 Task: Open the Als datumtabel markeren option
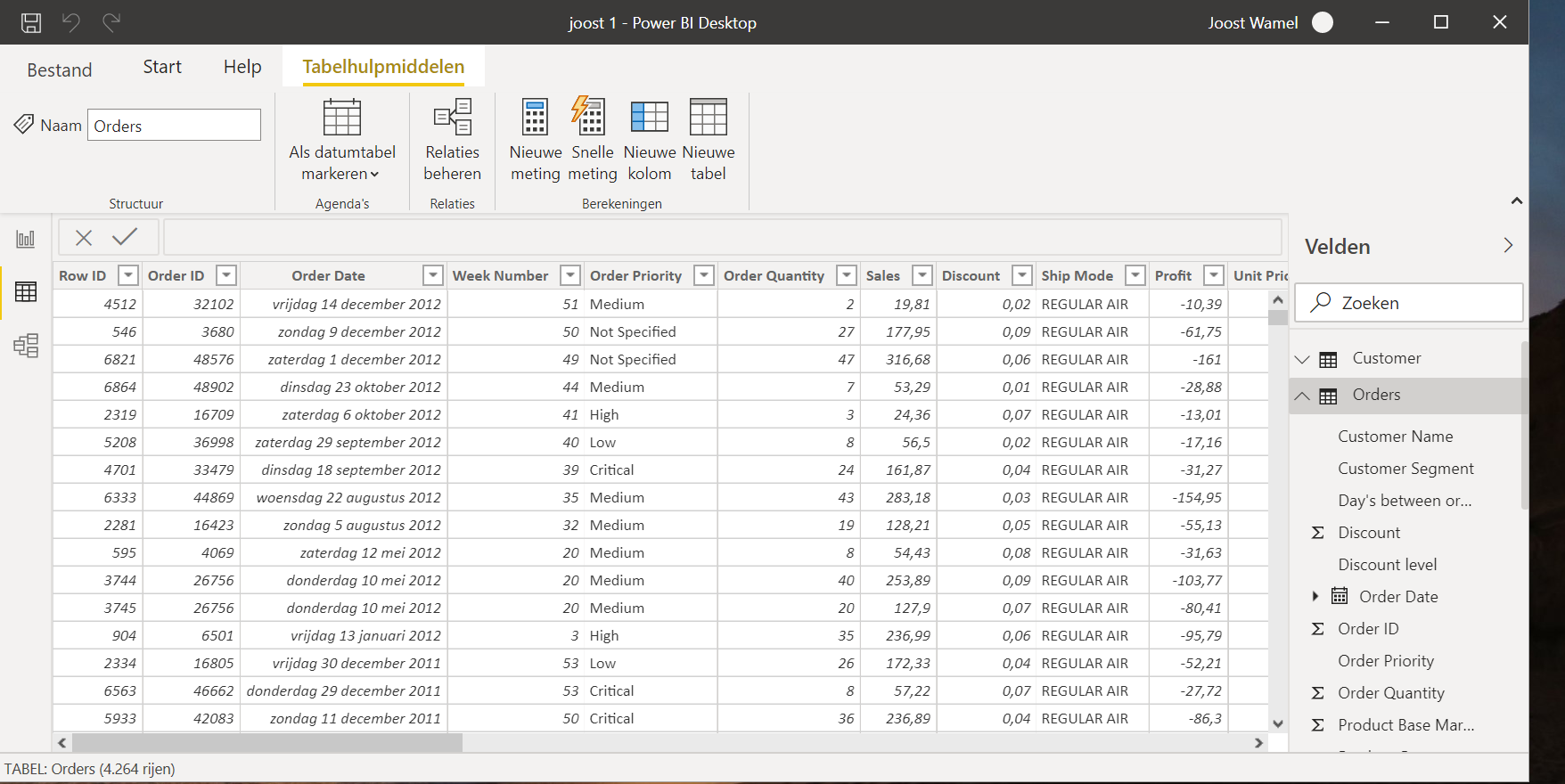[x=342, y=141]
